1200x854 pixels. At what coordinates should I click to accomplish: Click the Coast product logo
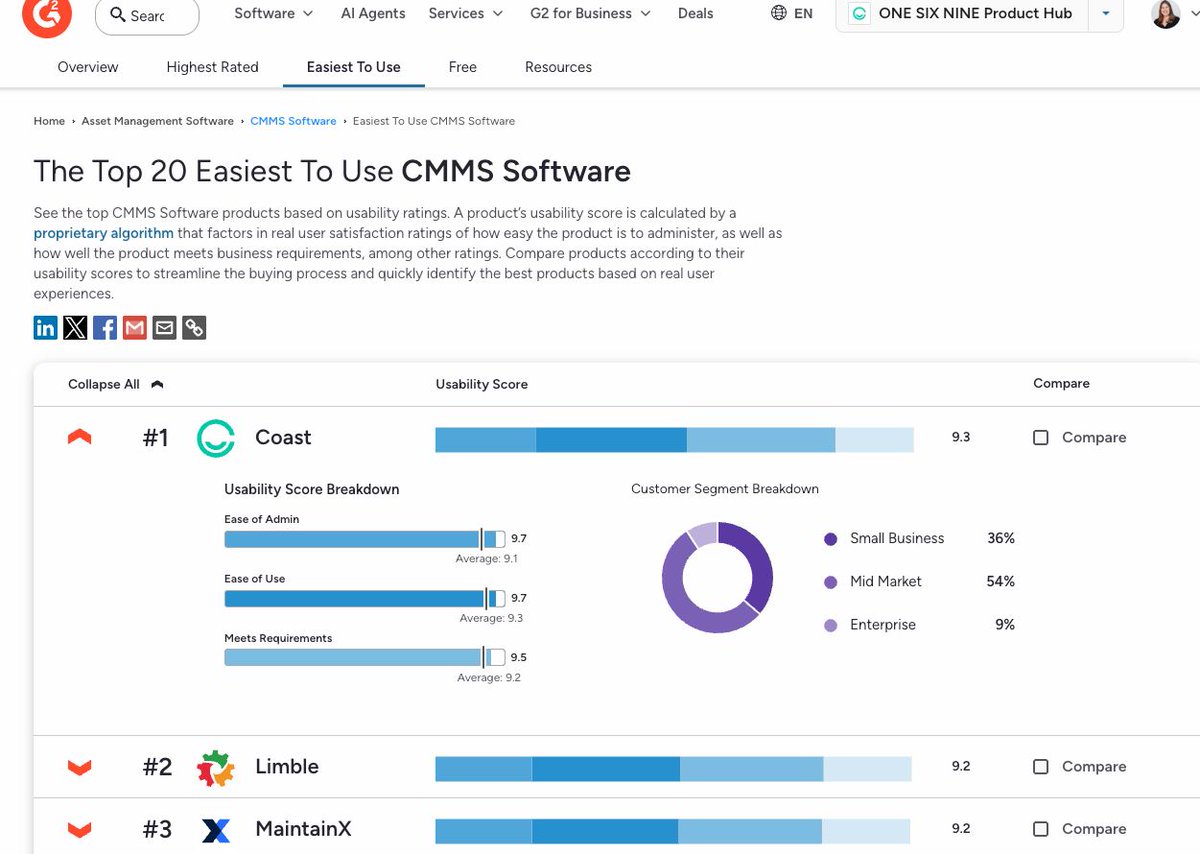pyautogui.click(x=215, y=438)
